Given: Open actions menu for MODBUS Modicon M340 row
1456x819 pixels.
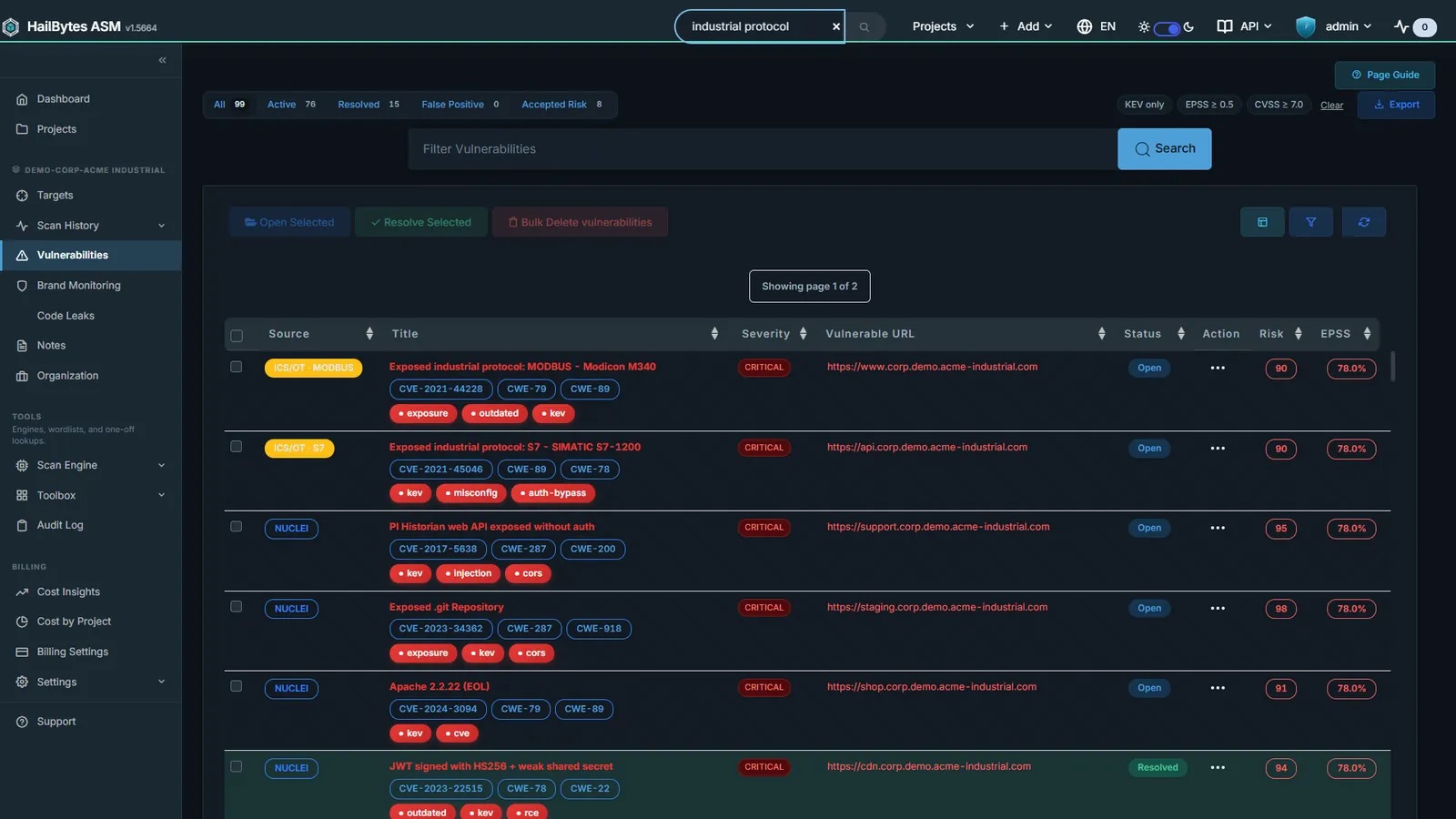Looking at the screenshot, I should tap(1218, 368).
